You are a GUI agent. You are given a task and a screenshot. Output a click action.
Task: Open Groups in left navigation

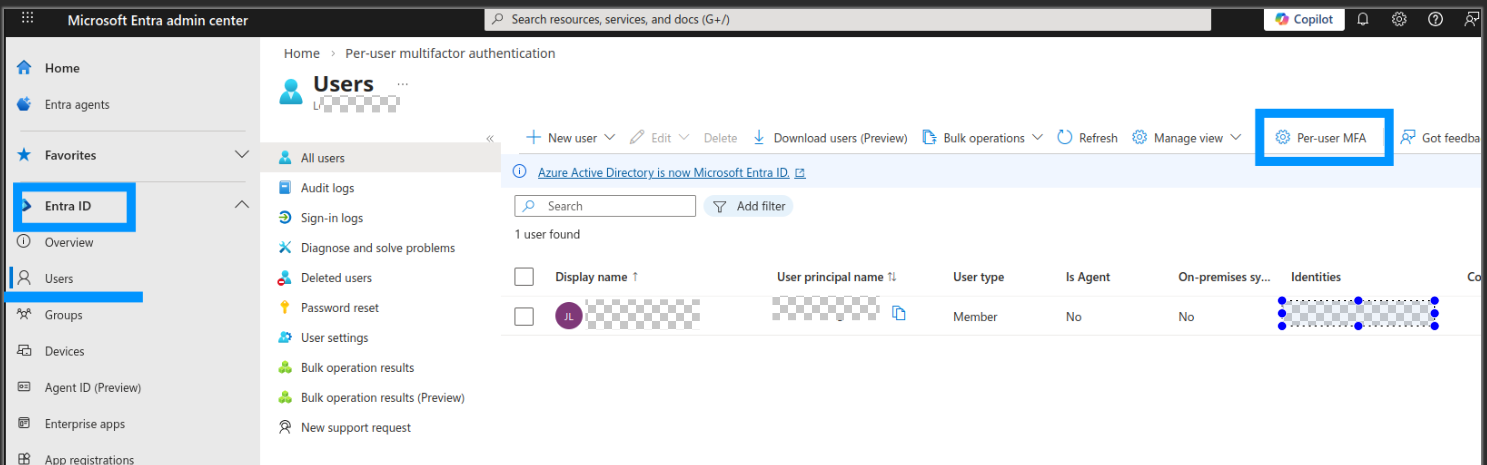pos(63,315)
